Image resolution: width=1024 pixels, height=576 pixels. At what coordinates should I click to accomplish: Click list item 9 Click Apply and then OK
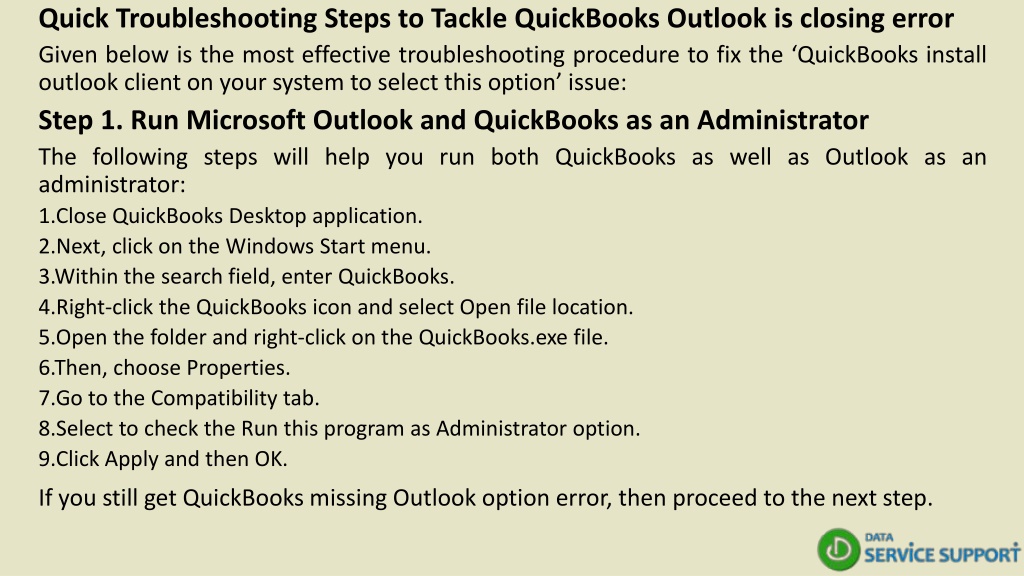click(163, 459)
